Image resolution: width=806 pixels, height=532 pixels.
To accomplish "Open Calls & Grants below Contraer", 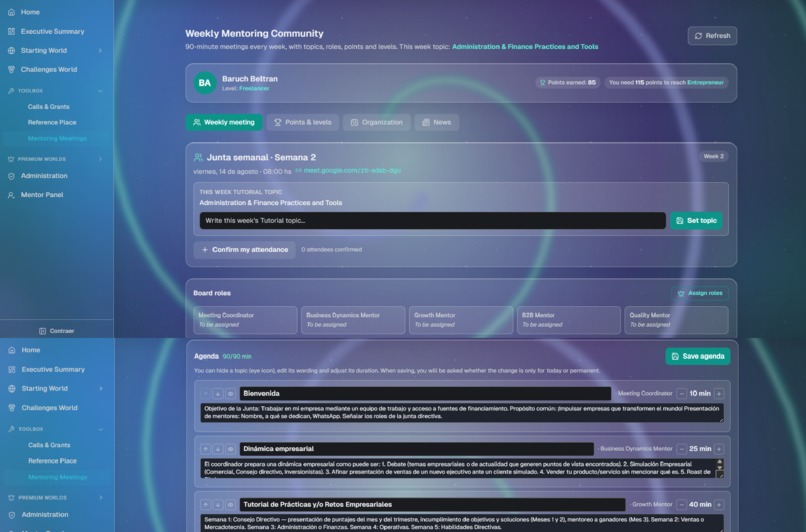I will 49,445.
